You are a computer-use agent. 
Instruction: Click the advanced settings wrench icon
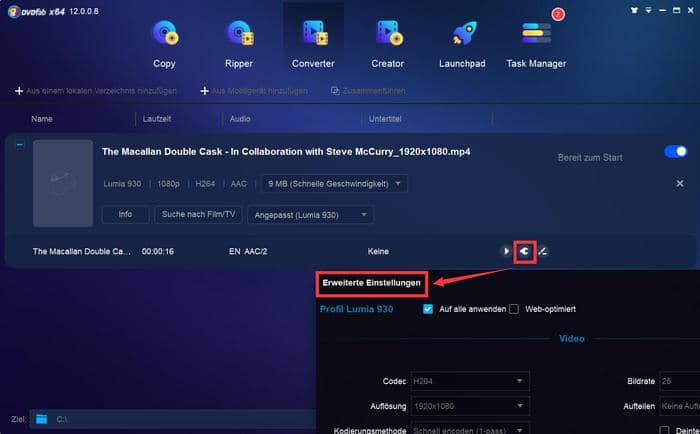tap(524, 251)
